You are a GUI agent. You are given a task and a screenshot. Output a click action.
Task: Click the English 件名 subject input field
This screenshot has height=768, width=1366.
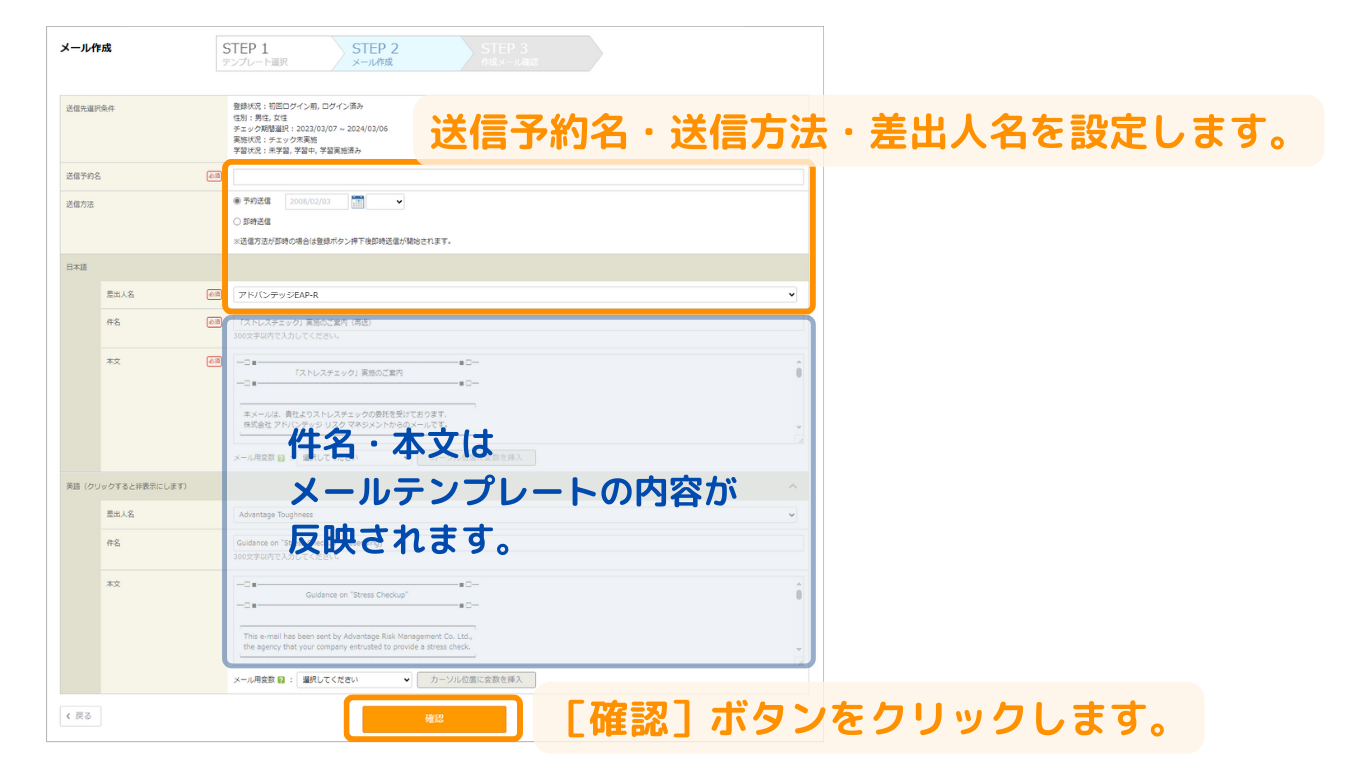point(518,543)
